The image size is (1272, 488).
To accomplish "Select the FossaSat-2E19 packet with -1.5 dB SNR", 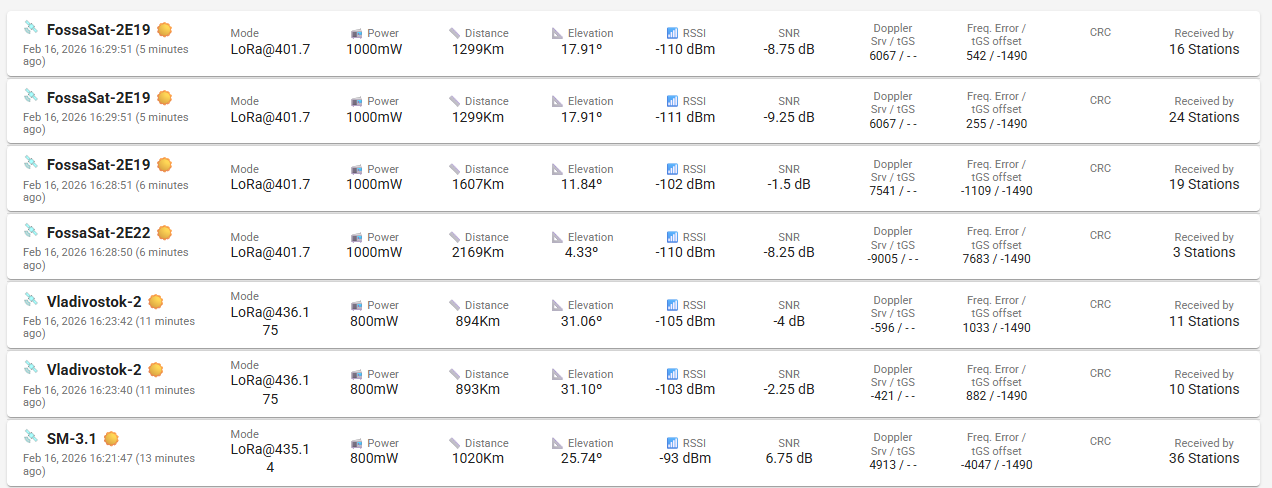I will click(98, 164).
